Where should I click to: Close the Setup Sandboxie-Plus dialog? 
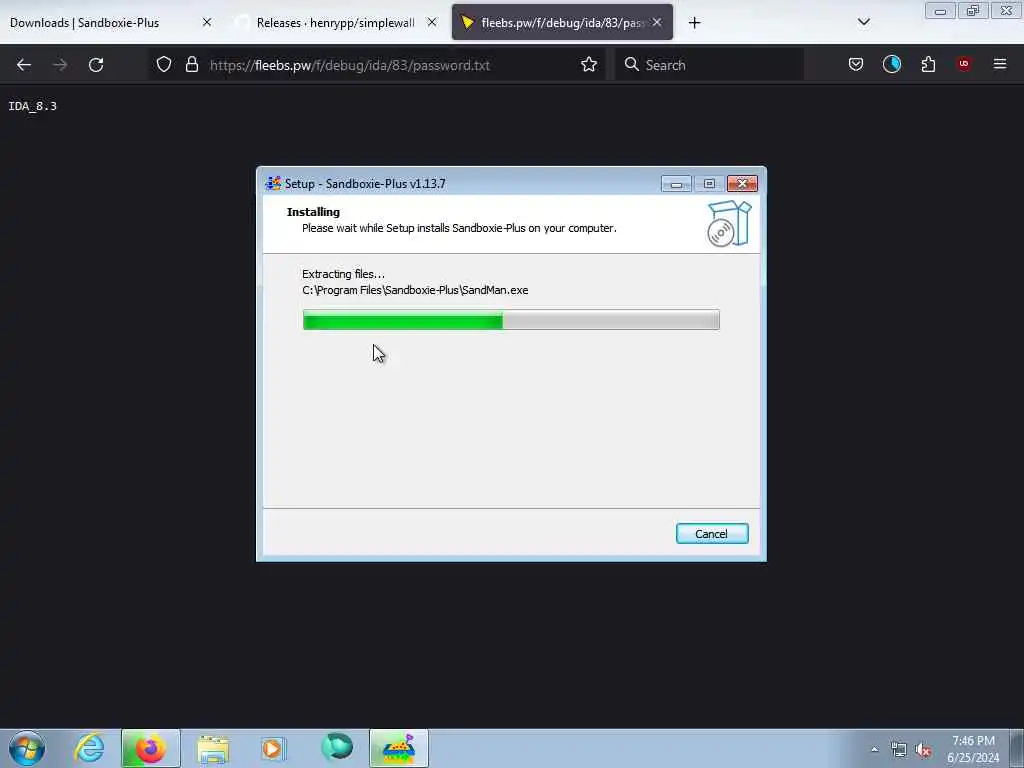[x=743, y=184]
